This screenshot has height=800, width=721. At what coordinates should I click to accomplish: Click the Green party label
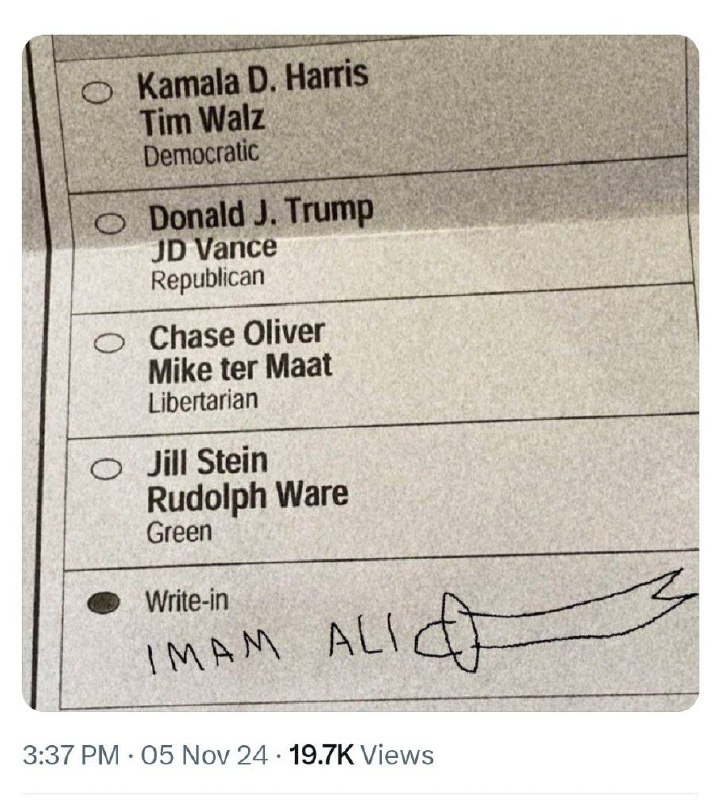click(x=179, y=533)
